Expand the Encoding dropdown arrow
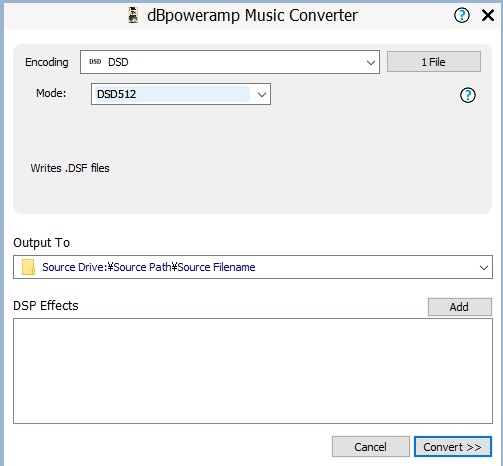 point(371,62)
